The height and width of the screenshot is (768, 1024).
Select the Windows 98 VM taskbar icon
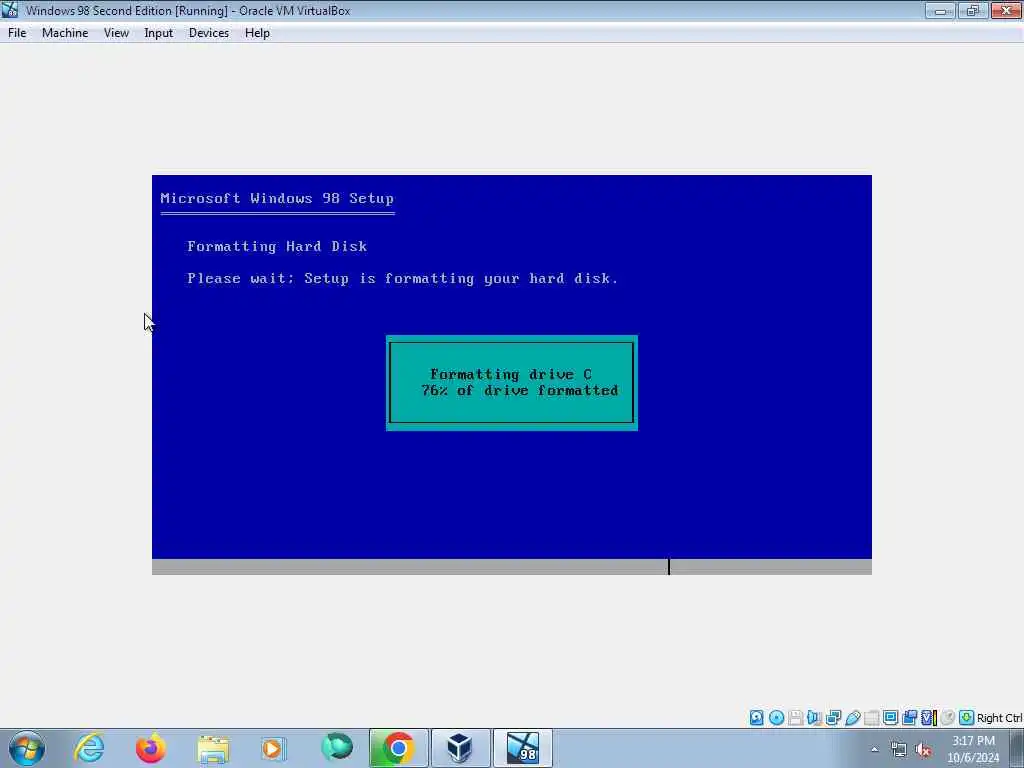522,748
